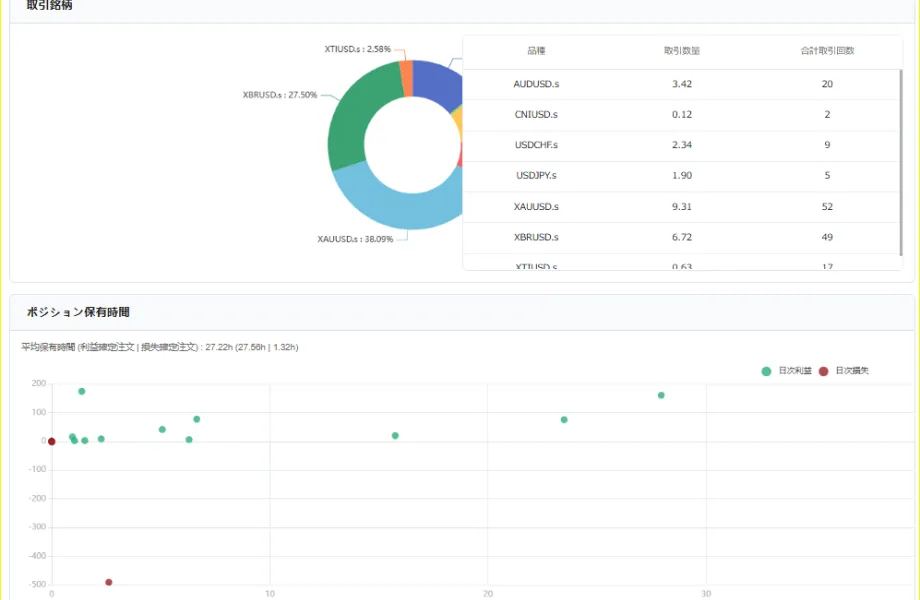Image resolution: width=920 pixels, height=600 pixels.
Task: Click the average holding time 27.22h text
Action: click(160, 347)
